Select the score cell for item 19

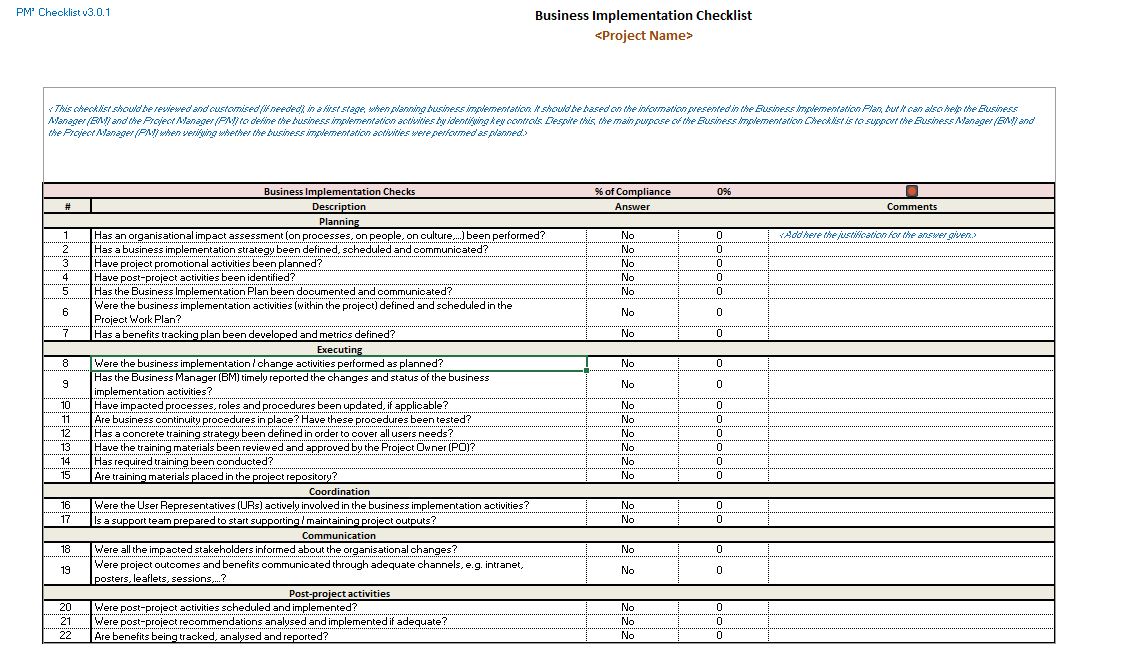[x=719, y=571]
